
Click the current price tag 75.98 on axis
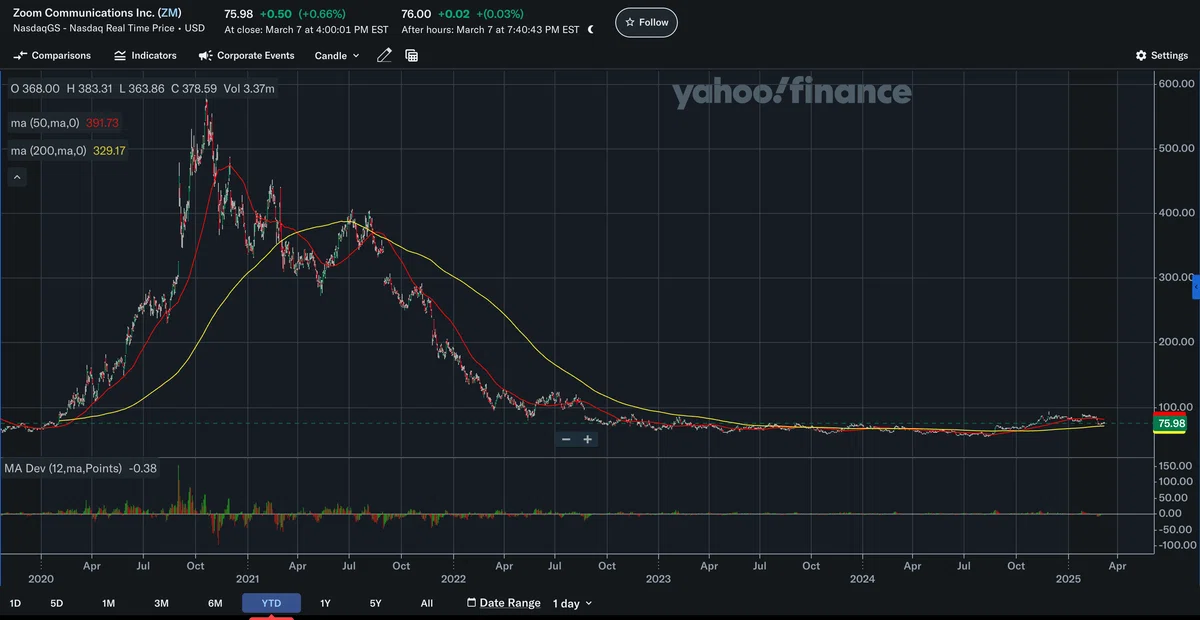click(x=1170, y=424)
